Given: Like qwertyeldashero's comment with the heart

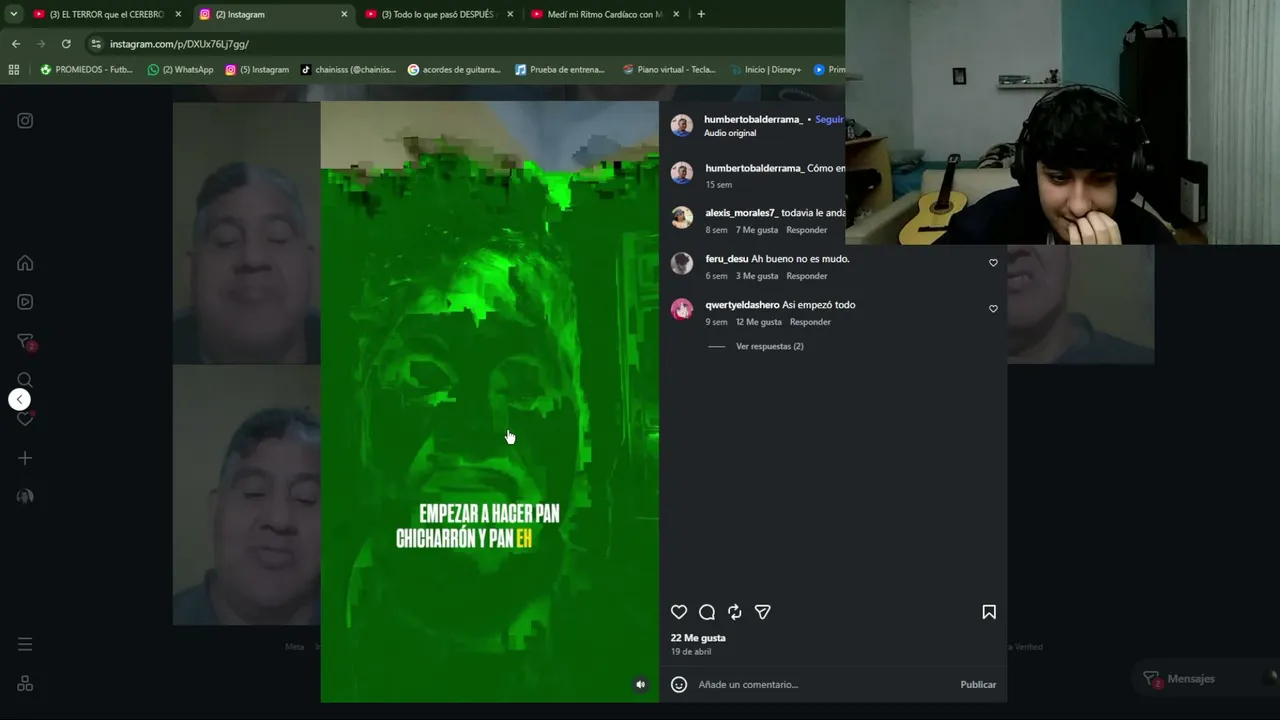Looking at the screenshot, I should point(993,309).
